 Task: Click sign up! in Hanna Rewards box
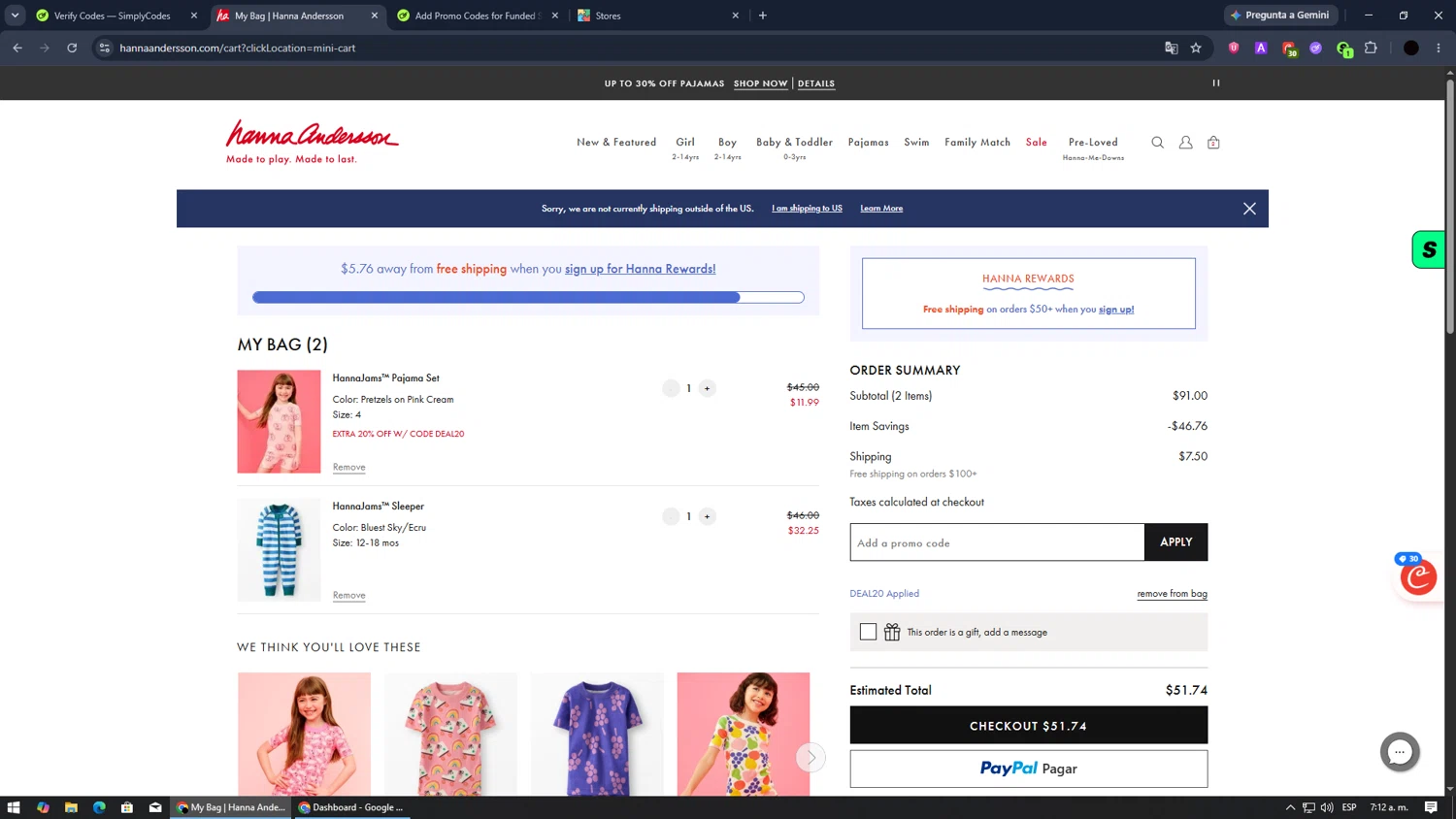tap(1116, 310)
